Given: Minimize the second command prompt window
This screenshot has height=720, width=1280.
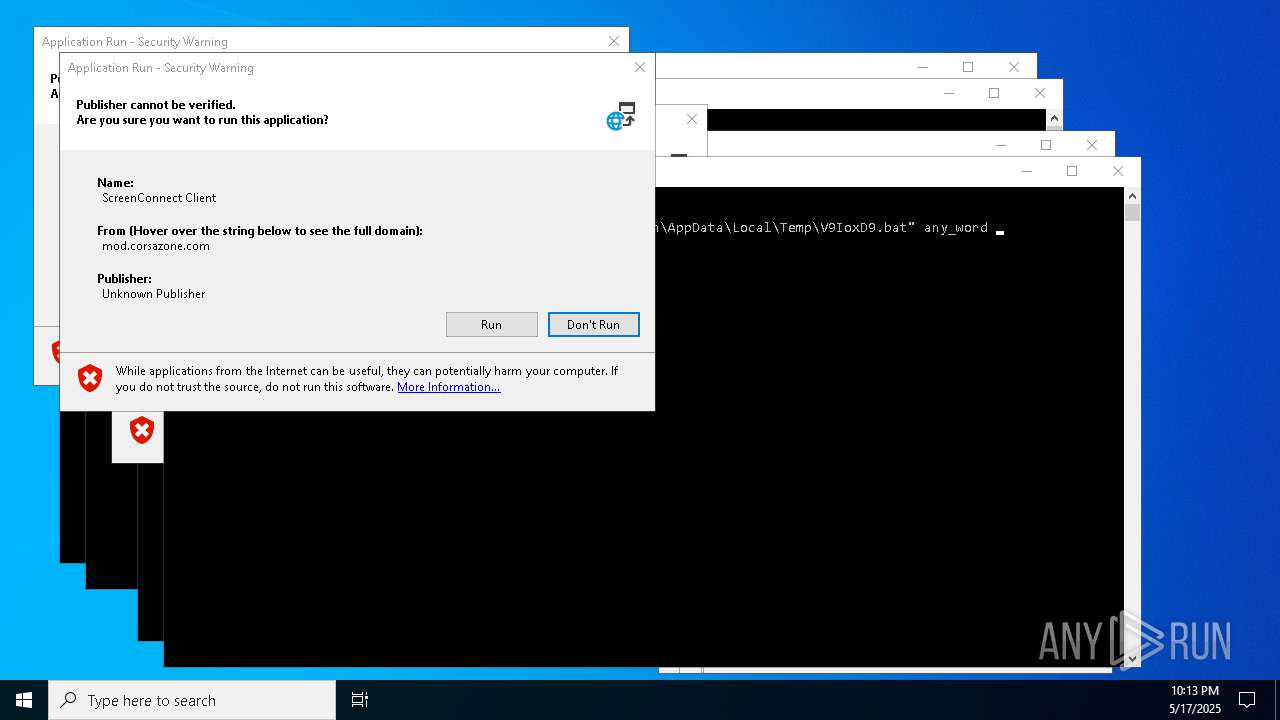Looking at the screenshot, I should pos(1000,145).
